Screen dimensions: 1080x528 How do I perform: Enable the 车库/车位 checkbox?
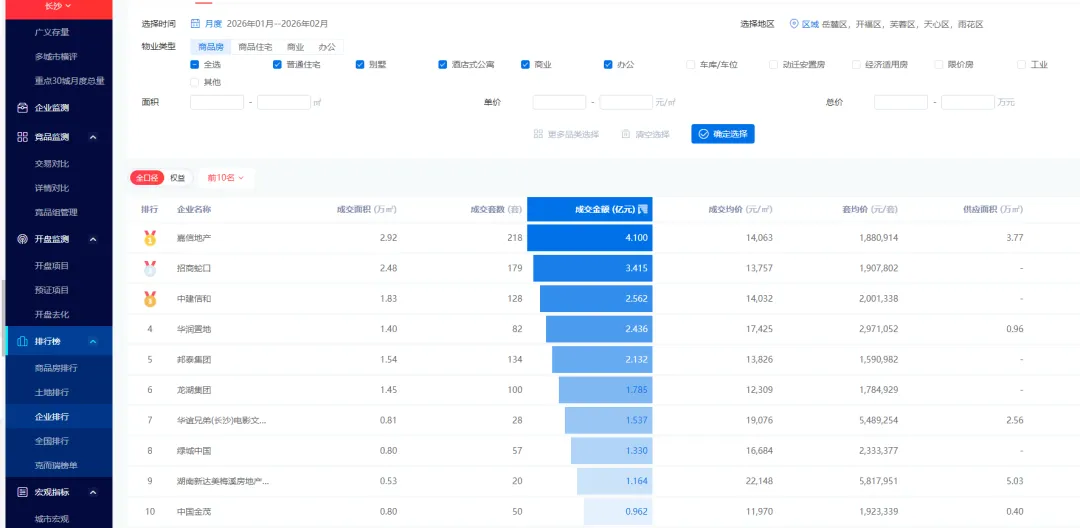pos(691,65)
